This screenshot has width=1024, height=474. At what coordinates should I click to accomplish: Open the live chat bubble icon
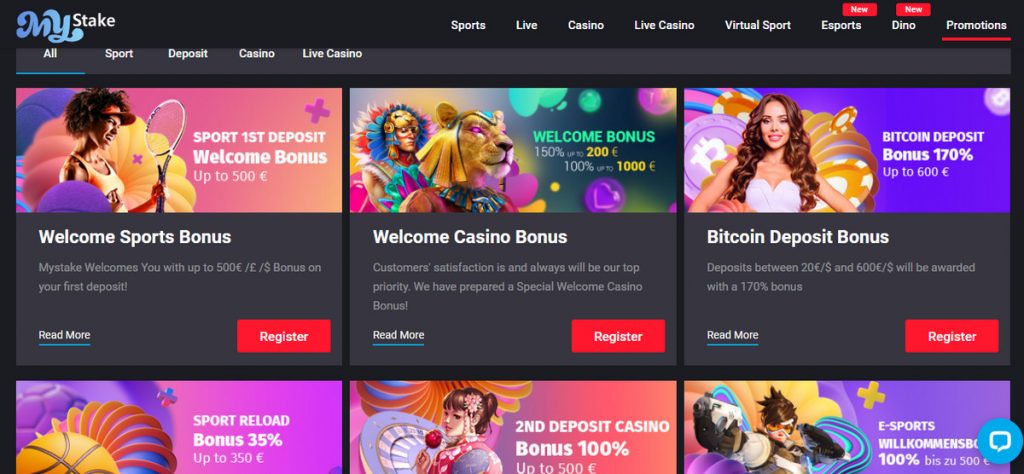(999, 441)
